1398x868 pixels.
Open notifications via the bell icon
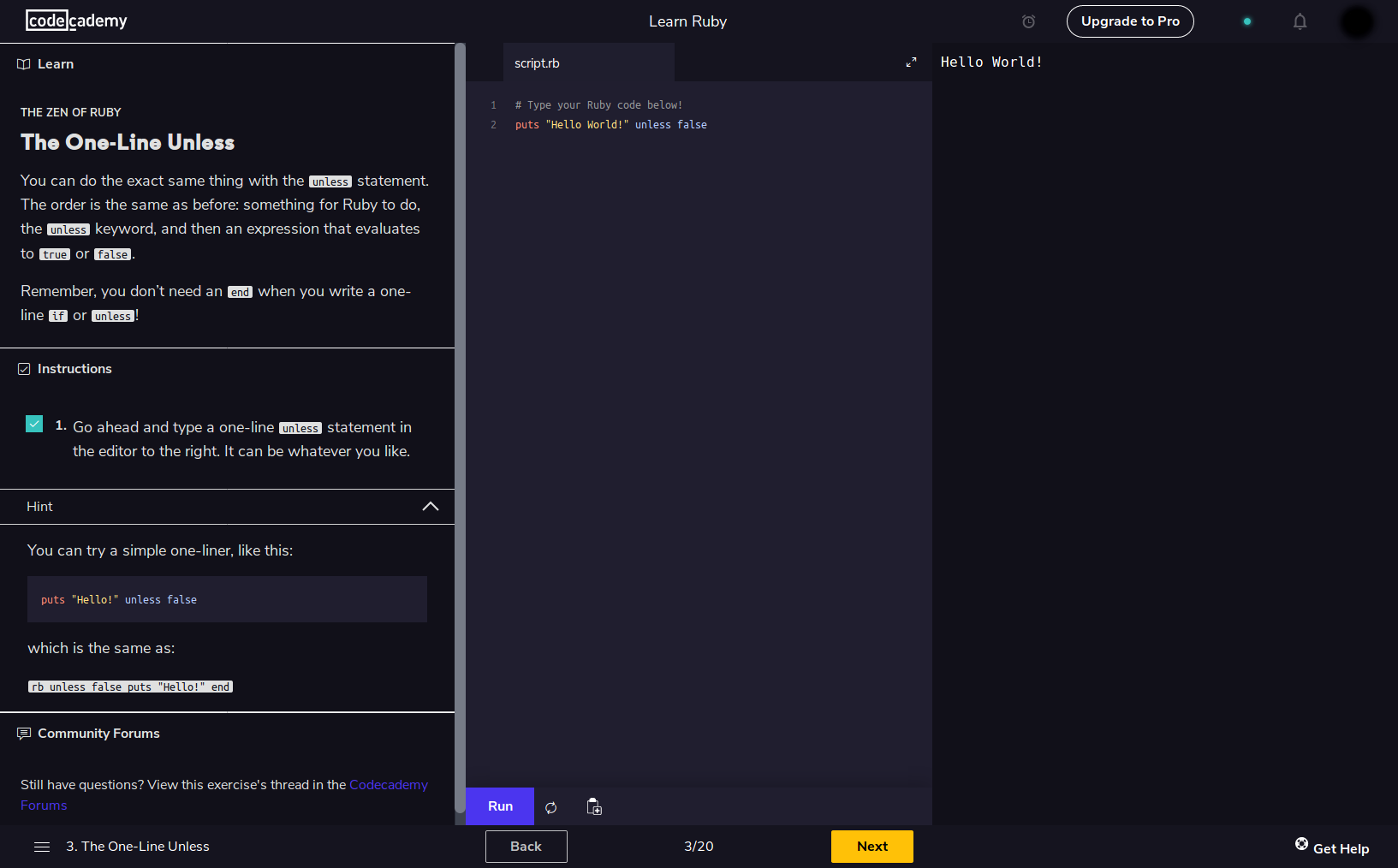pyautogui.click(x=1300, y=21)
